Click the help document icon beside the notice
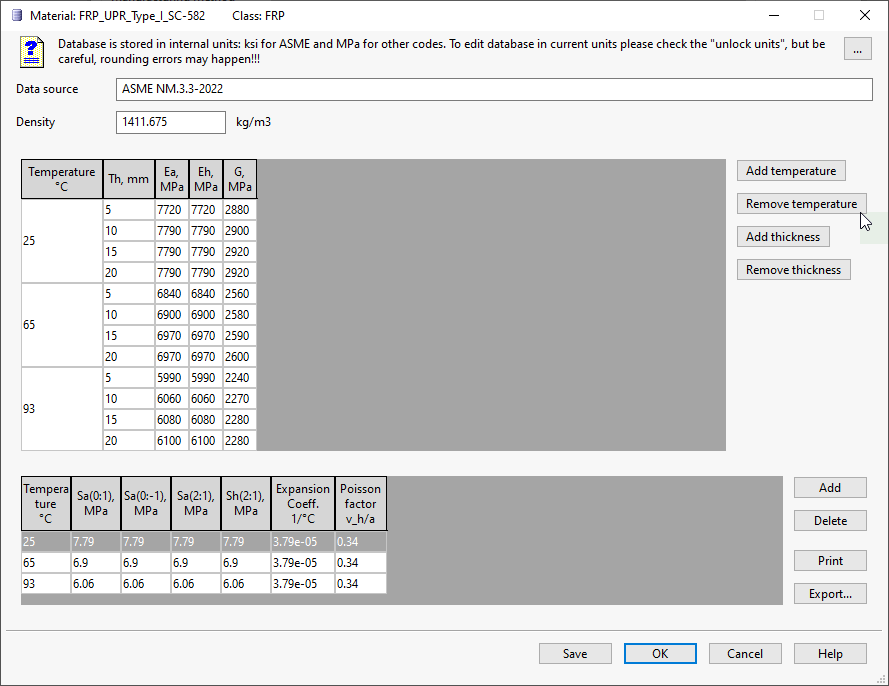 [x=32, y=51]
